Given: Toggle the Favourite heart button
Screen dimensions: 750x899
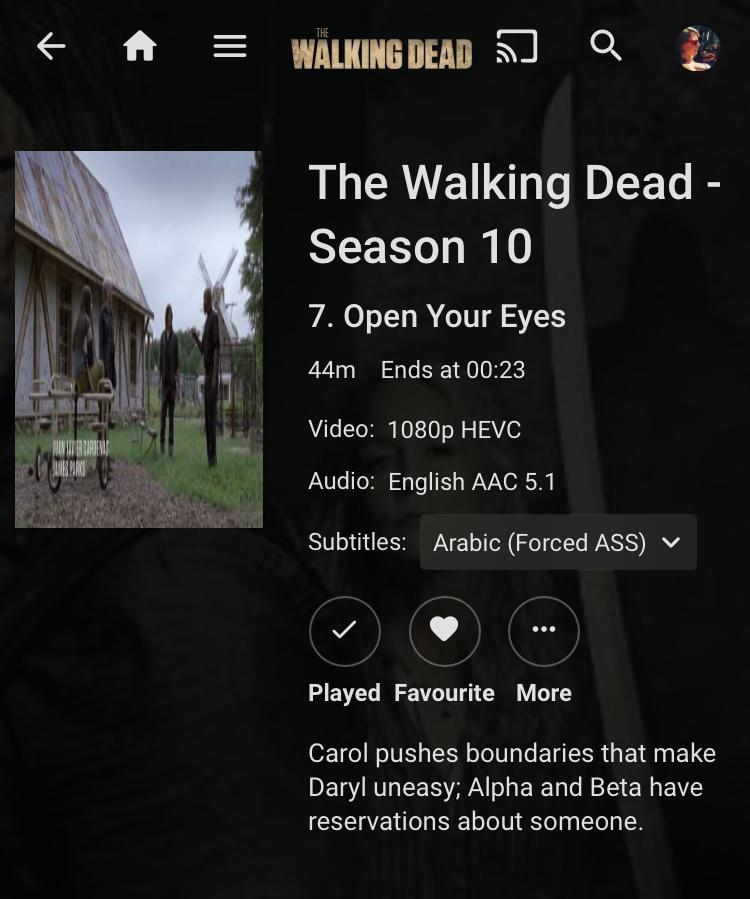Looking at the screenshot, I should pos(444,631).
